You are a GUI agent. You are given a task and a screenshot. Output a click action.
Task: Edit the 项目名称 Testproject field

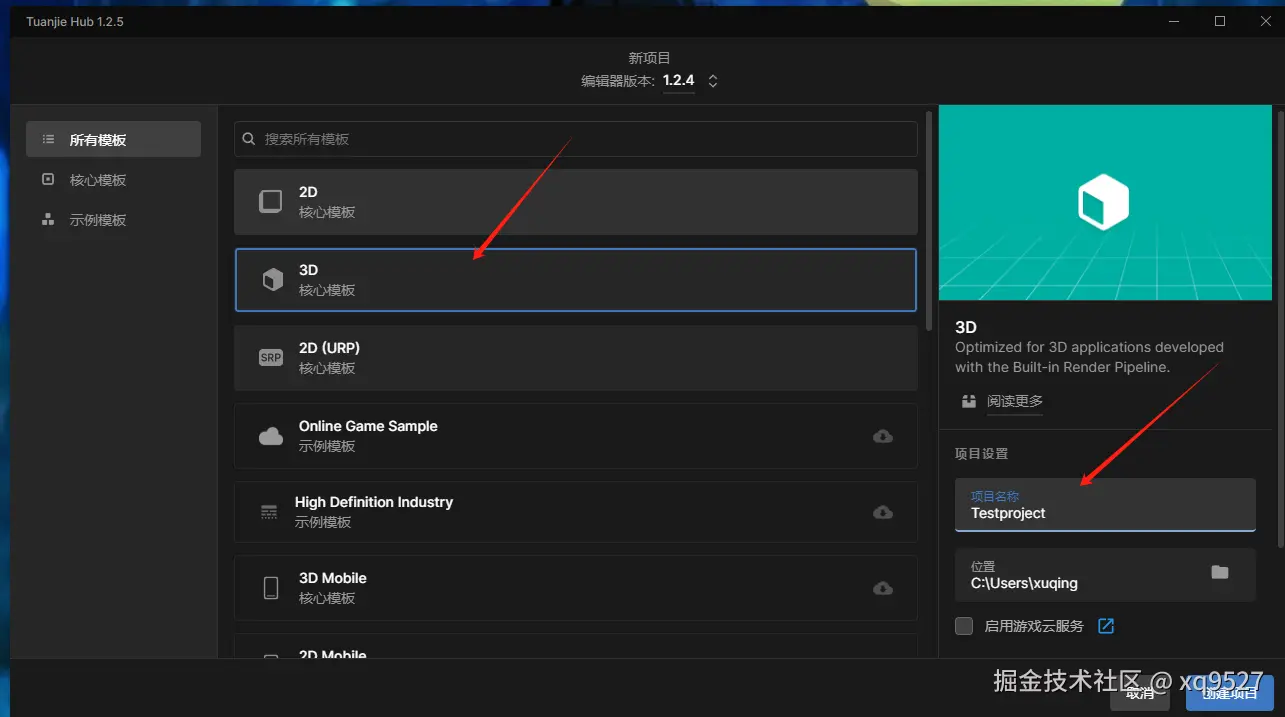[1105, 505]
